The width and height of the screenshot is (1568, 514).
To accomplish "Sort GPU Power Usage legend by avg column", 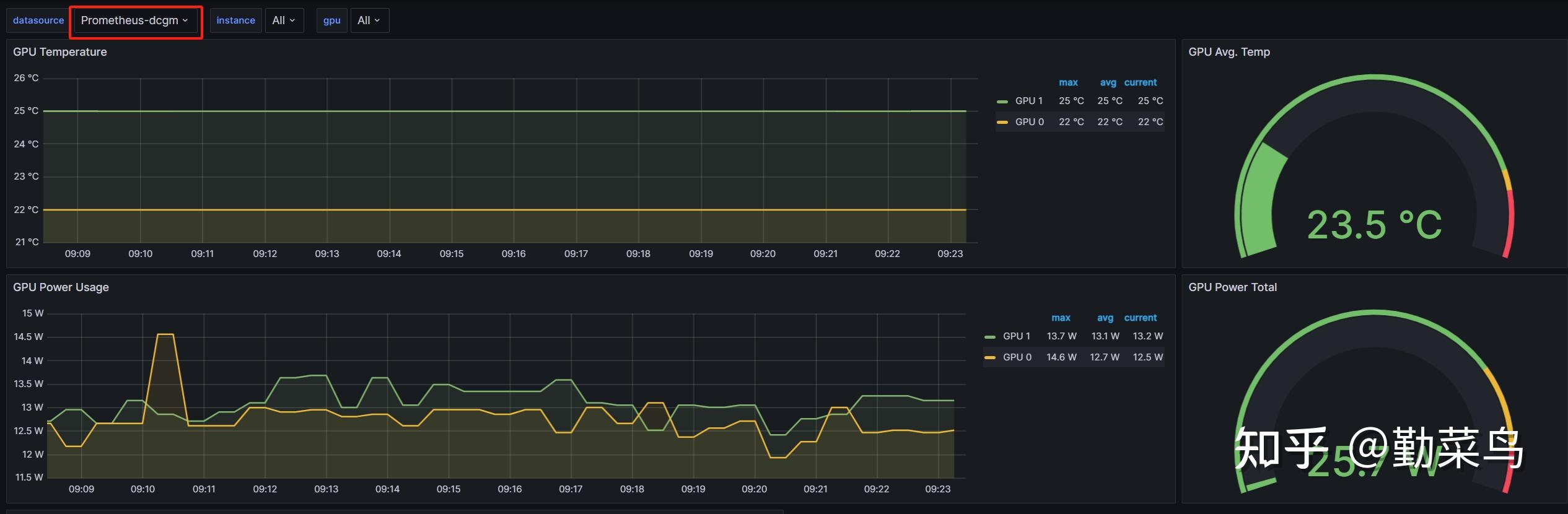I will 1105,318.
